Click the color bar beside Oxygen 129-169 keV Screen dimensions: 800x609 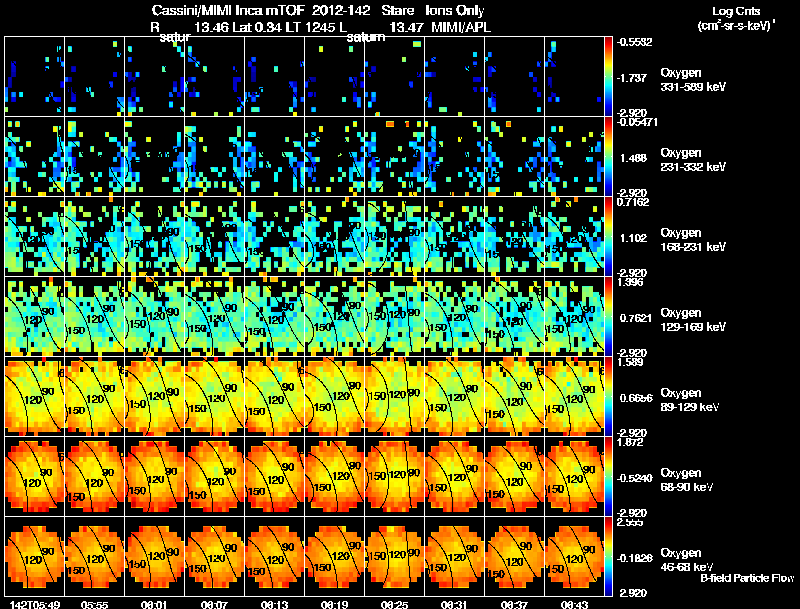pyautogui.click(x=608, y=317)
